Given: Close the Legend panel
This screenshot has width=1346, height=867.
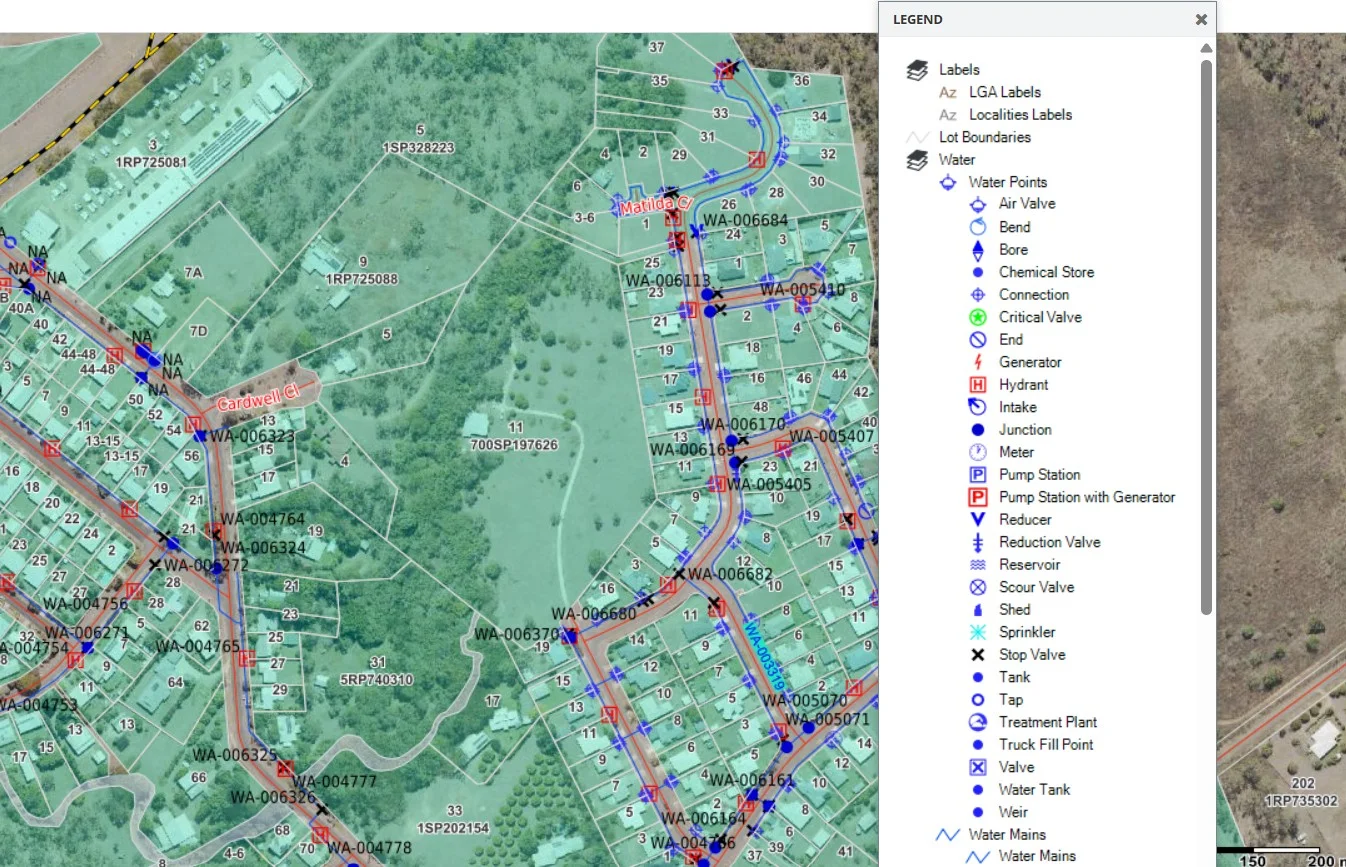Looking at the screenshot, I should pos(1201,19).
